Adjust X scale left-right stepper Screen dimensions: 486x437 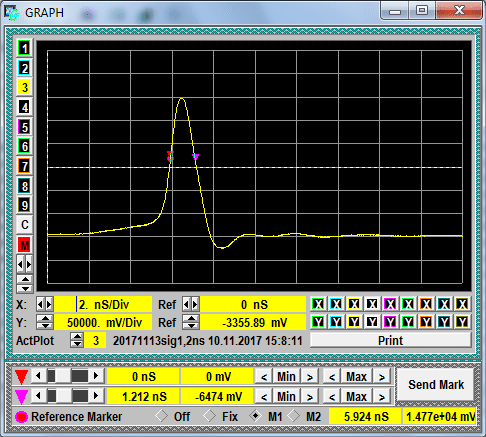pyautogui.click(x=44, y=304)
